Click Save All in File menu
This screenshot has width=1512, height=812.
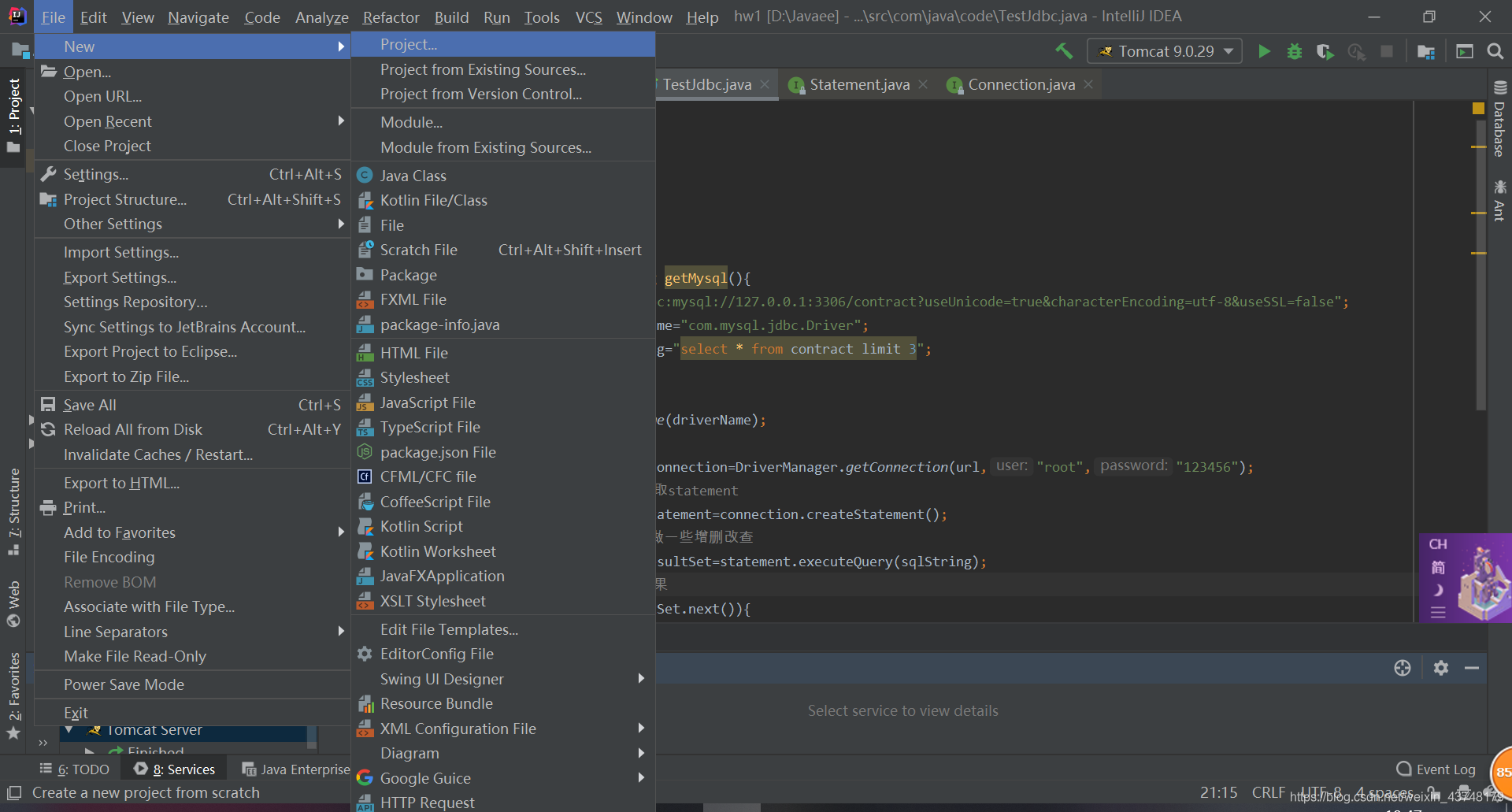(192, 405)
